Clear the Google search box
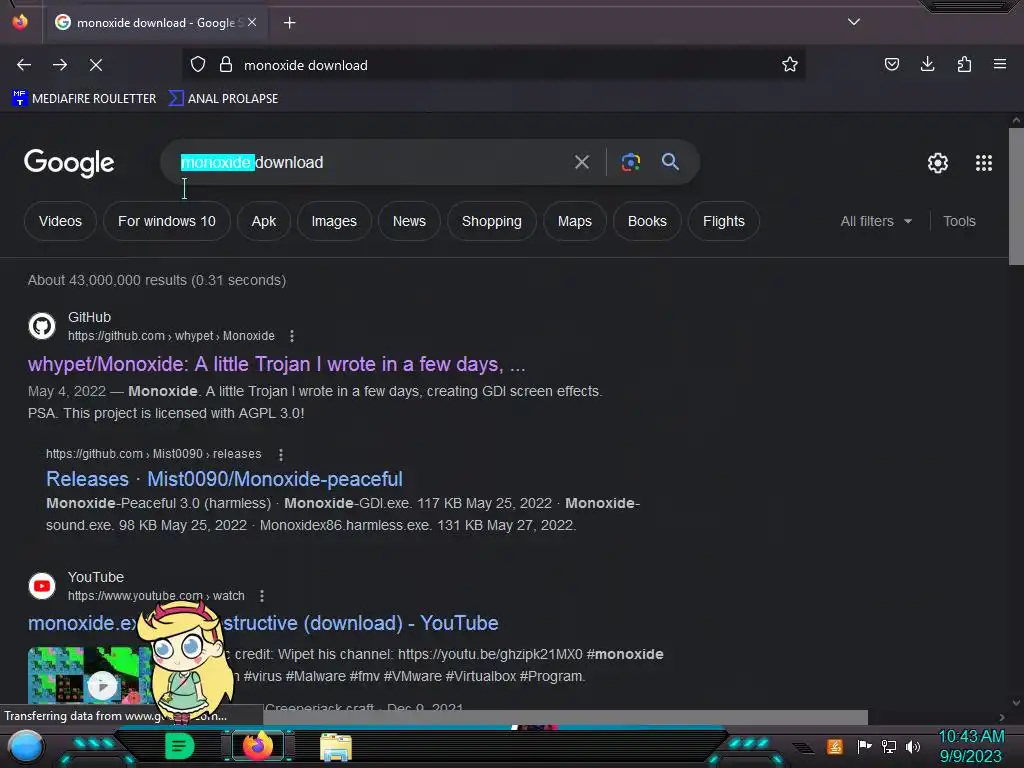Screen dimensions: 1024x768 pyautogui.click(x=581, y=162)
